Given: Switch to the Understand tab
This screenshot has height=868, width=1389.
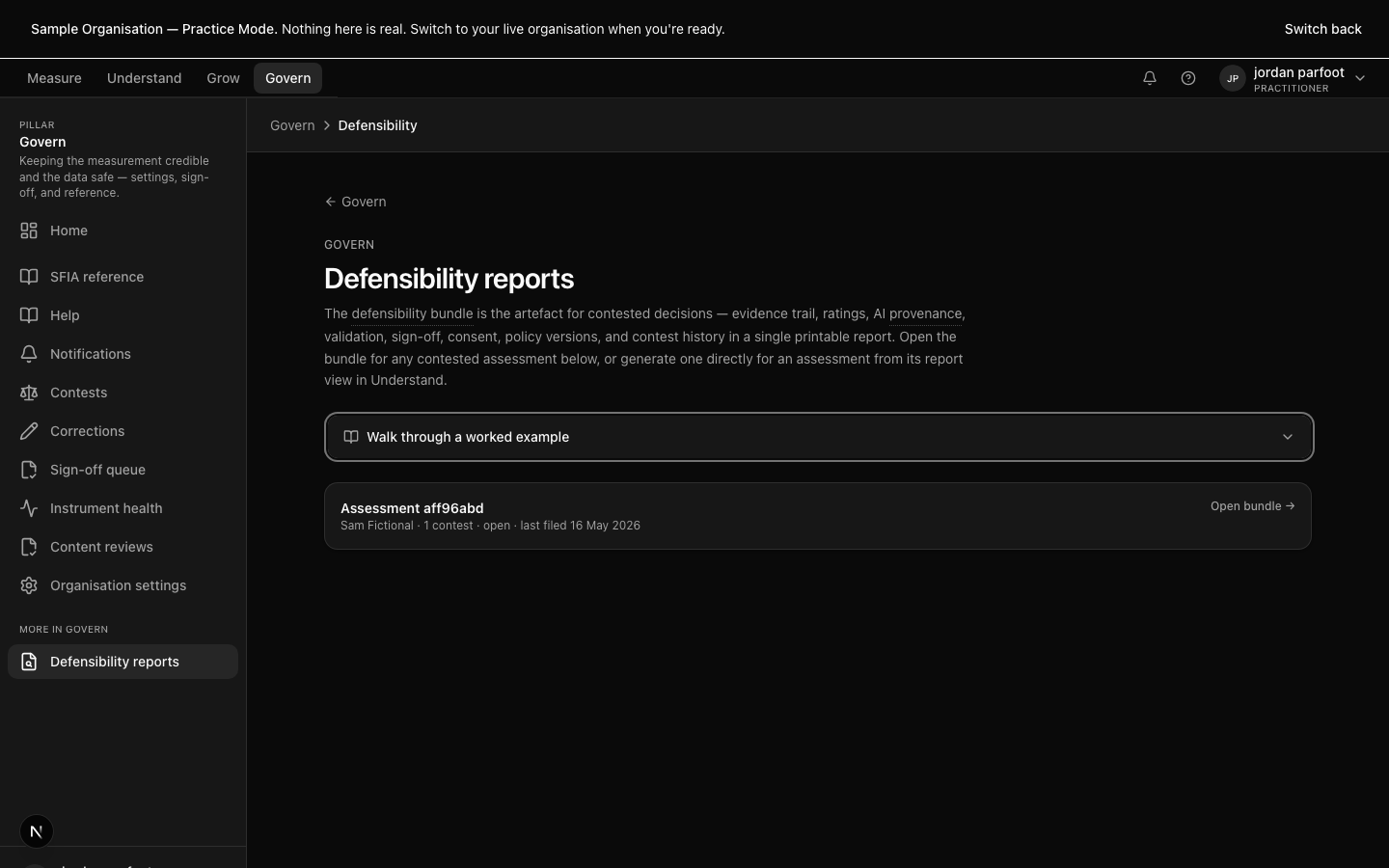Looking at the screenshot, I should point(144,78).
